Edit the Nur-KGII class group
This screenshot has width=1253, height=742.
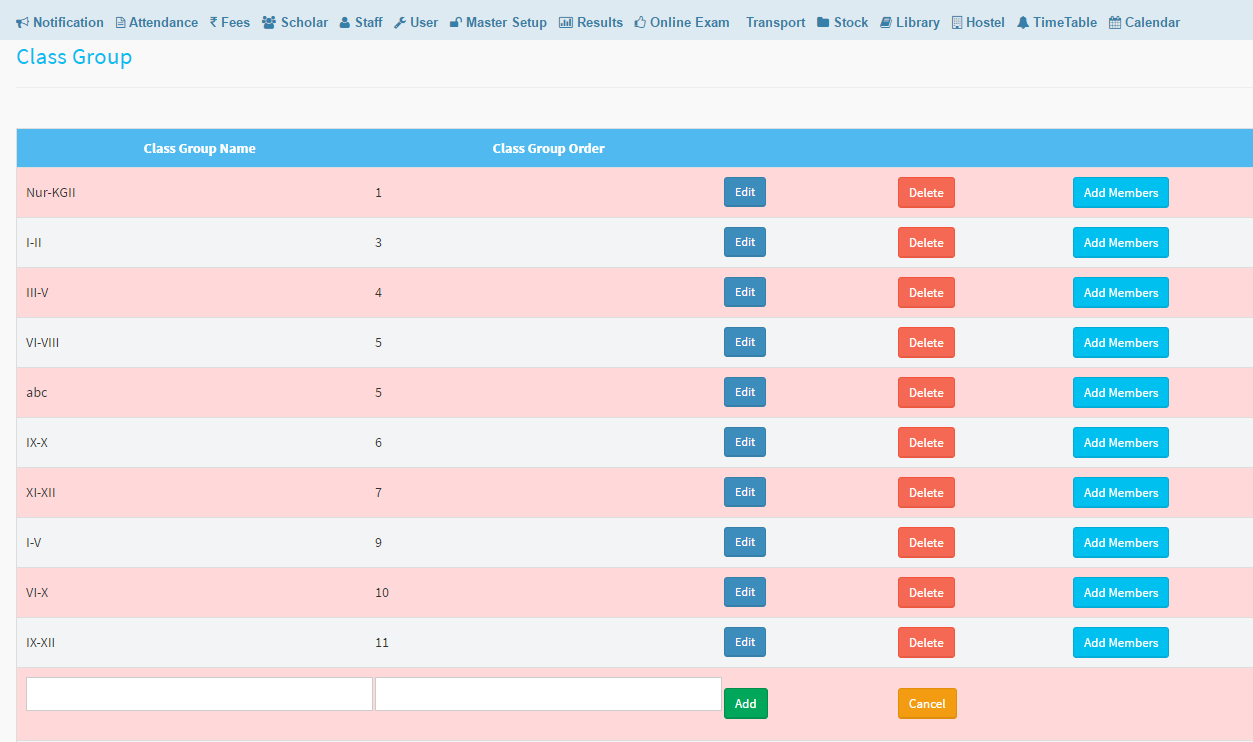[745, 192]
